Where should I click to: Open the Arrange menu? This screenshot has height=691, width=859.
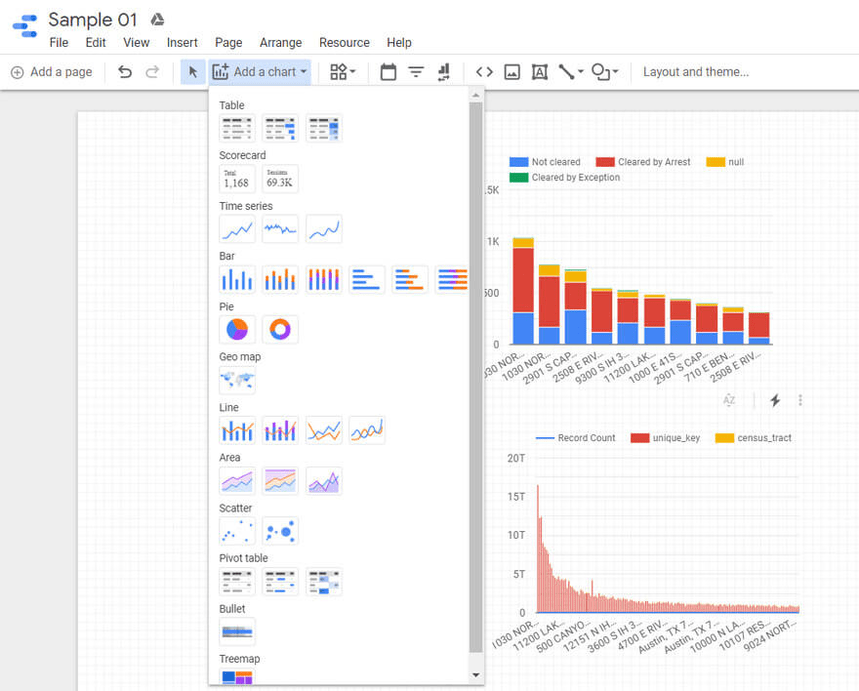pos(280,42)
